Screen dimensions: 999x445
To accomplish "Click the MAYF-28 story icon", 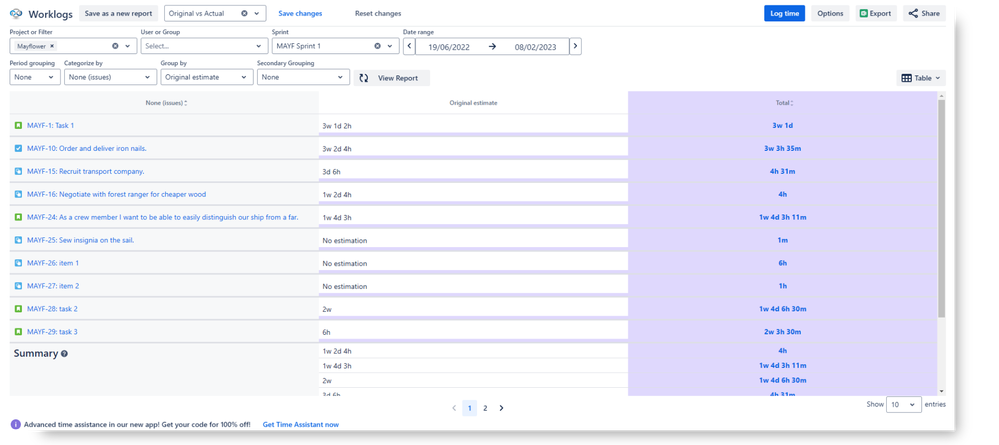I will [x=18, y=309].
